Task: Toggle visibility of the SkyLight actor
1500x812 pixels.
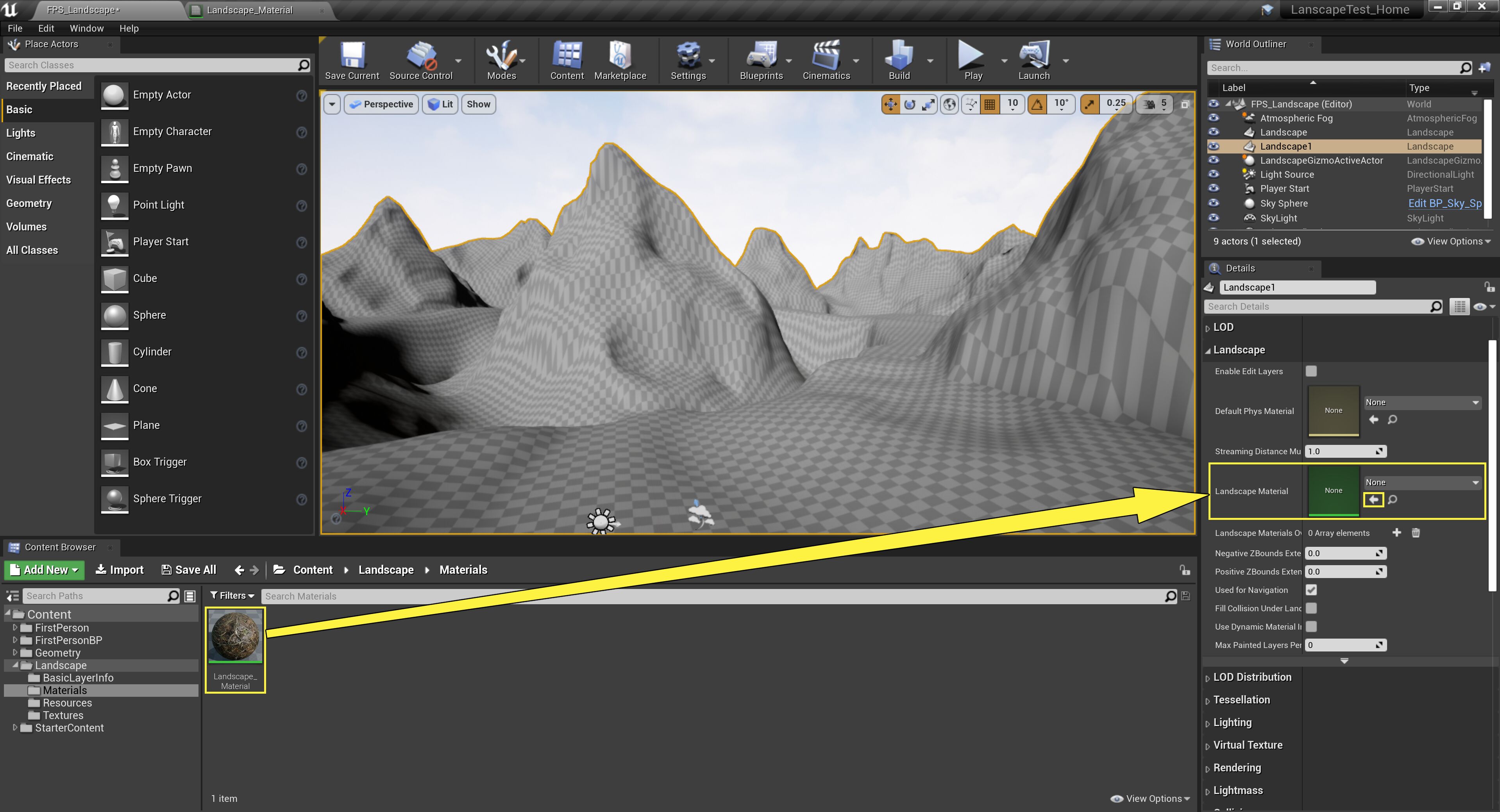Action: coord(1214,218)
